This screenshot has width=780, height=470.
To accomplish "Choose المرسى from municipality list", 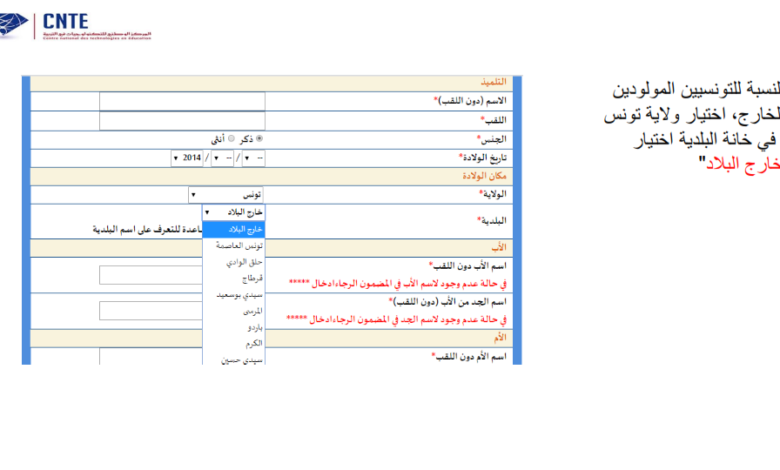I will (234, 311).
